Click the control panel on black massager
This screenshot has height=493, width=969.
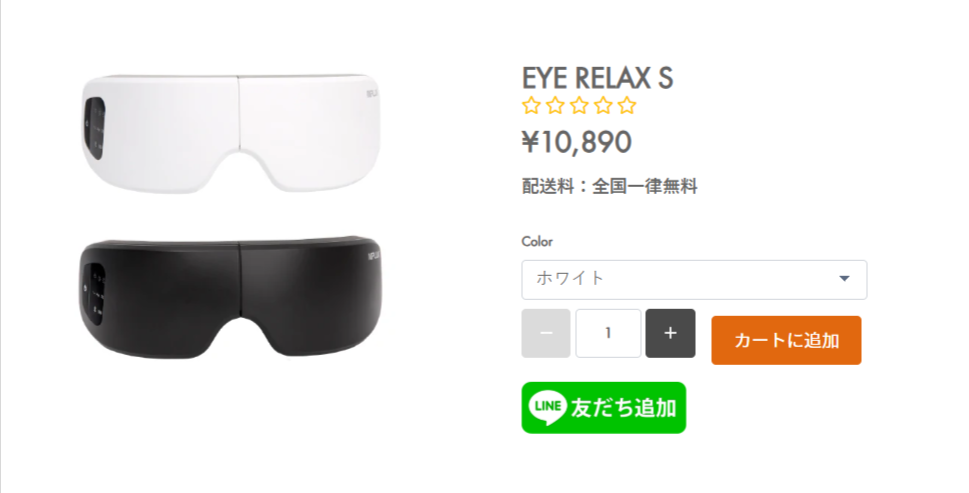click(95, 295)
